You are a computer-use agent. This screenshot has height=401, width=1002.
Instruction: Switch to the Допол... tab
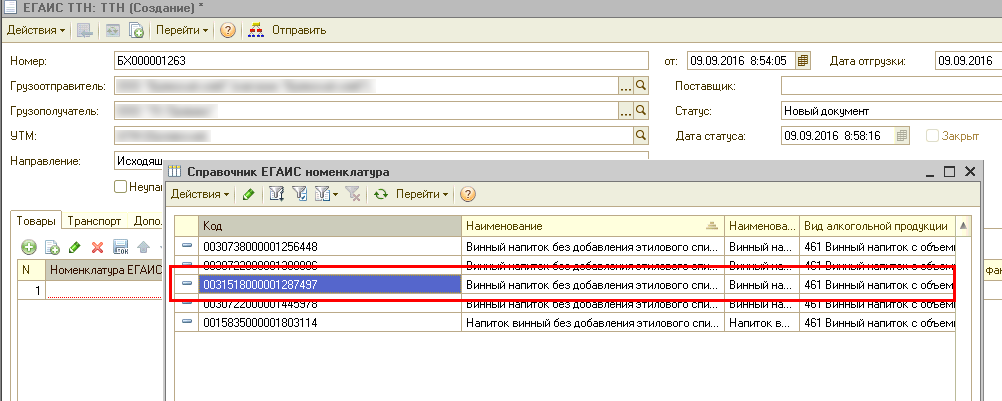click(147, 222)
